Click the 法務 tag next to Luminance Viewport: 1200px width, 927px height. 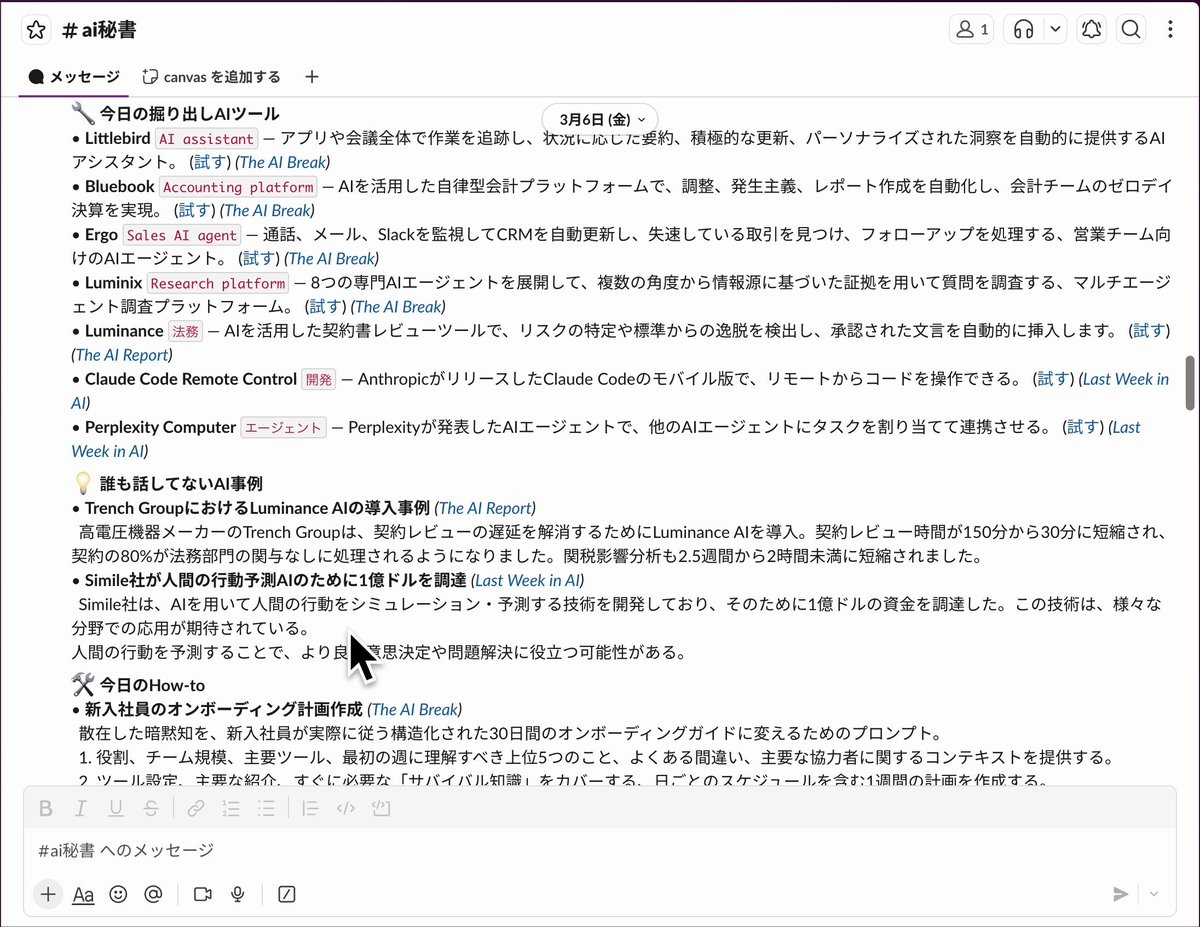click(185, 331)
